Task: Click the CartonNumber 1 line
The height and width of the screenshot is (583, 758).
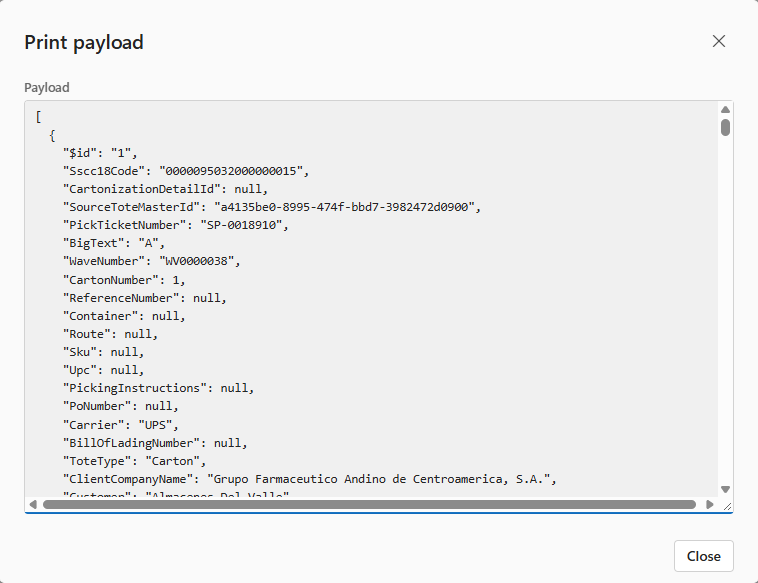Action: tap(124, 280)
